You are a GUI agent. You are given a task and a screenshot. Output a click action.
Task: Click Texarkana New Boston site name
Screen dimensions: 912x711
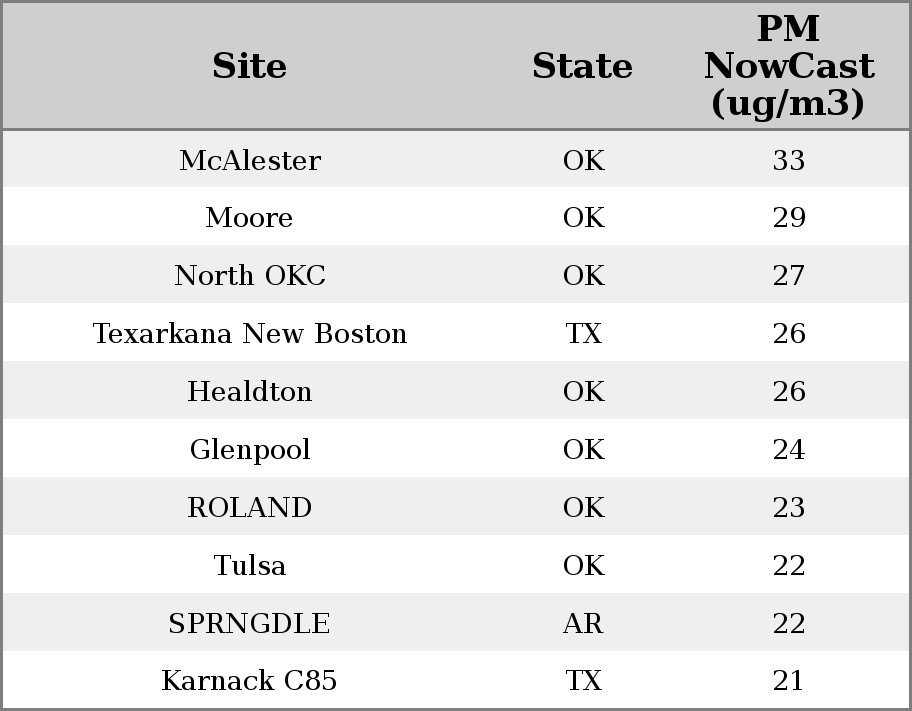click(249, 334)
